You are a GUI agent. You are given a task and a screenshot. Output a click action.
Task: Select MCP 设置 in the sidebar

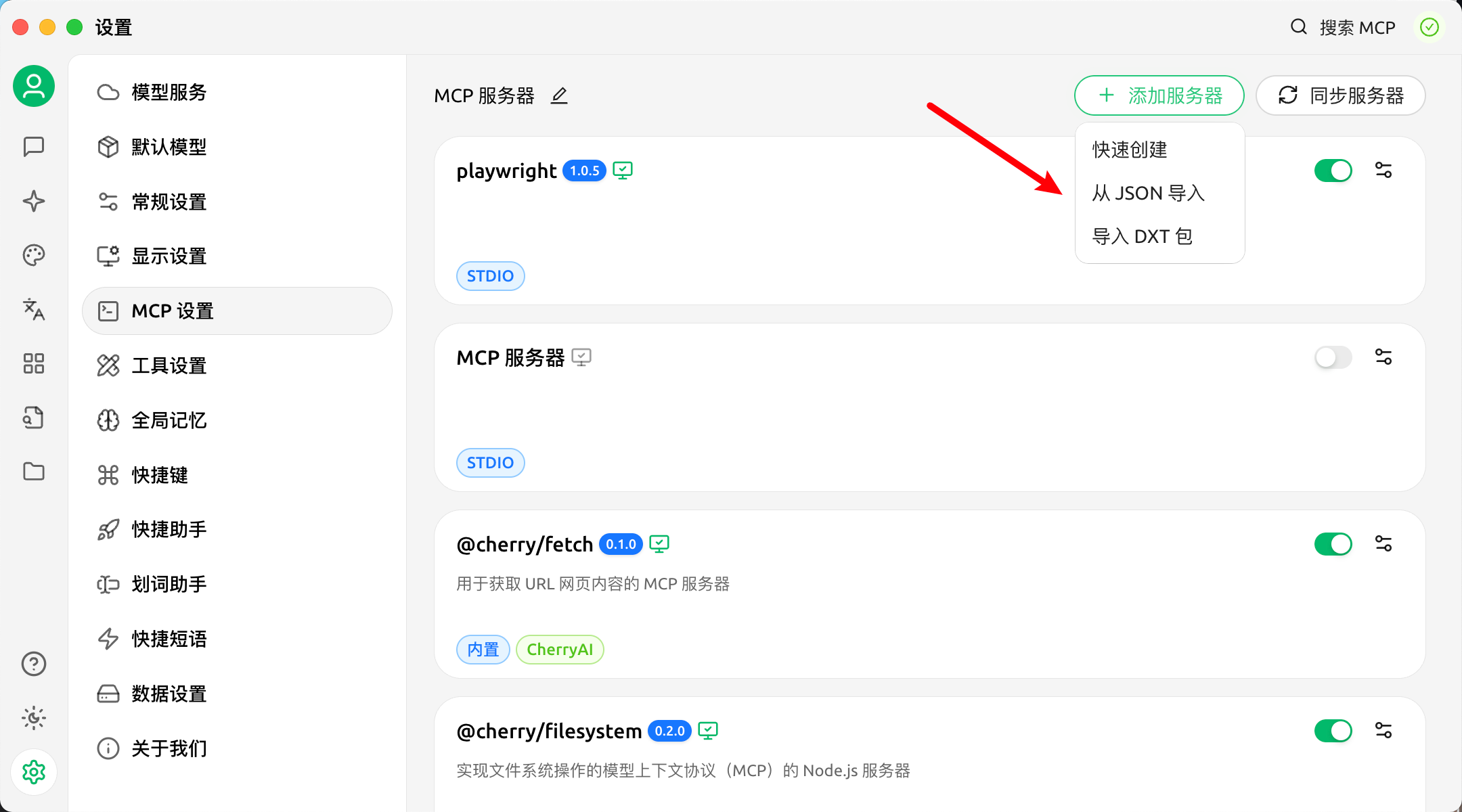click(237, 311)
